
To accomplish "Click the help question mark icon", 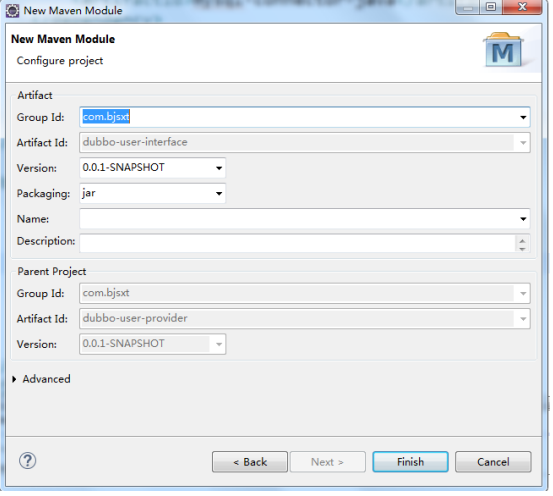I will coord(27,460).
